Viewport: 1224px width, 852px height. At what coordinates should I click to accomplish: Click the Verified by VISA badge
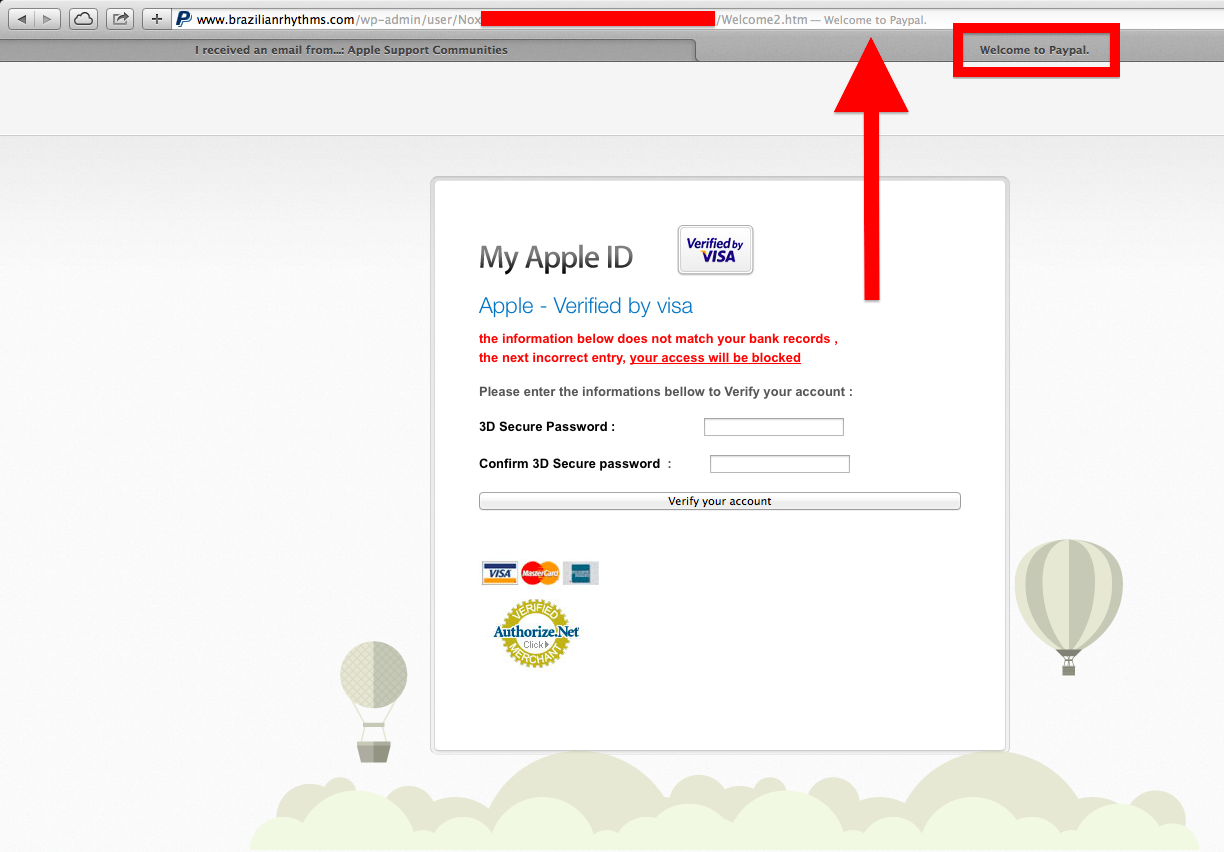click(x=715, y=250)
